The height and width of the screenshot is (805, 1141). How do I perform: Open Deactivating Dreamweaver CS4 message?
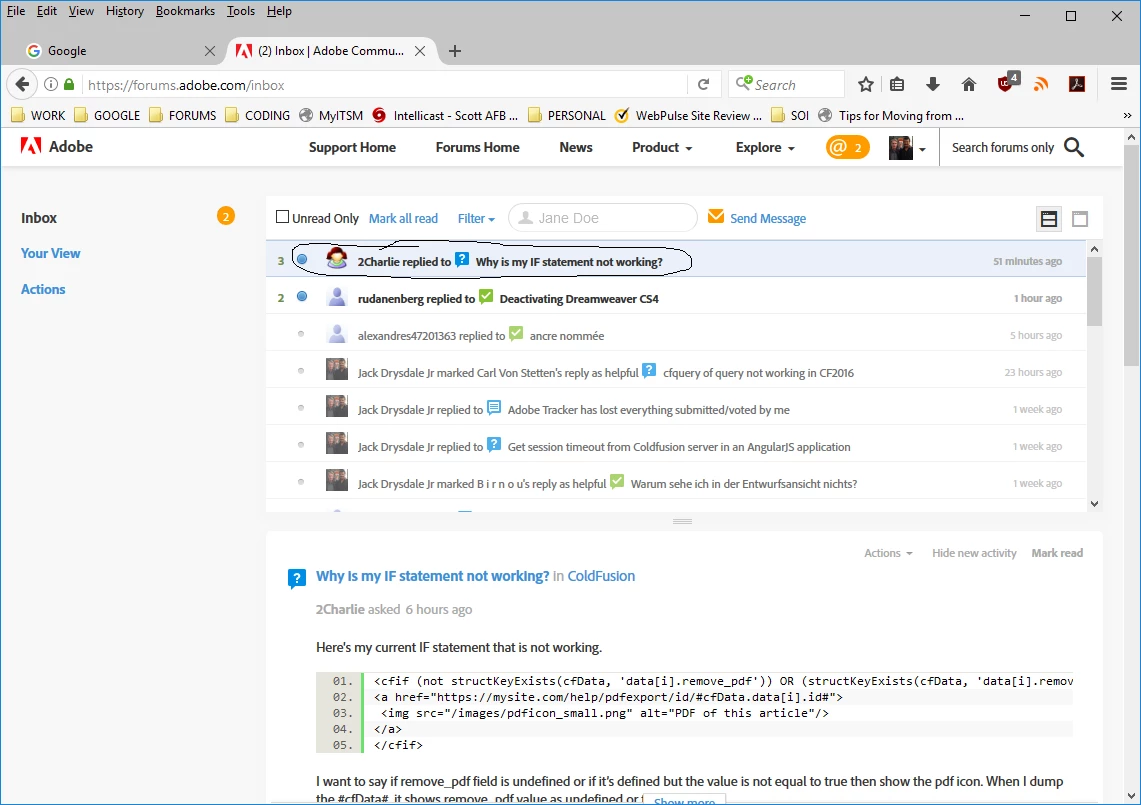579,298
